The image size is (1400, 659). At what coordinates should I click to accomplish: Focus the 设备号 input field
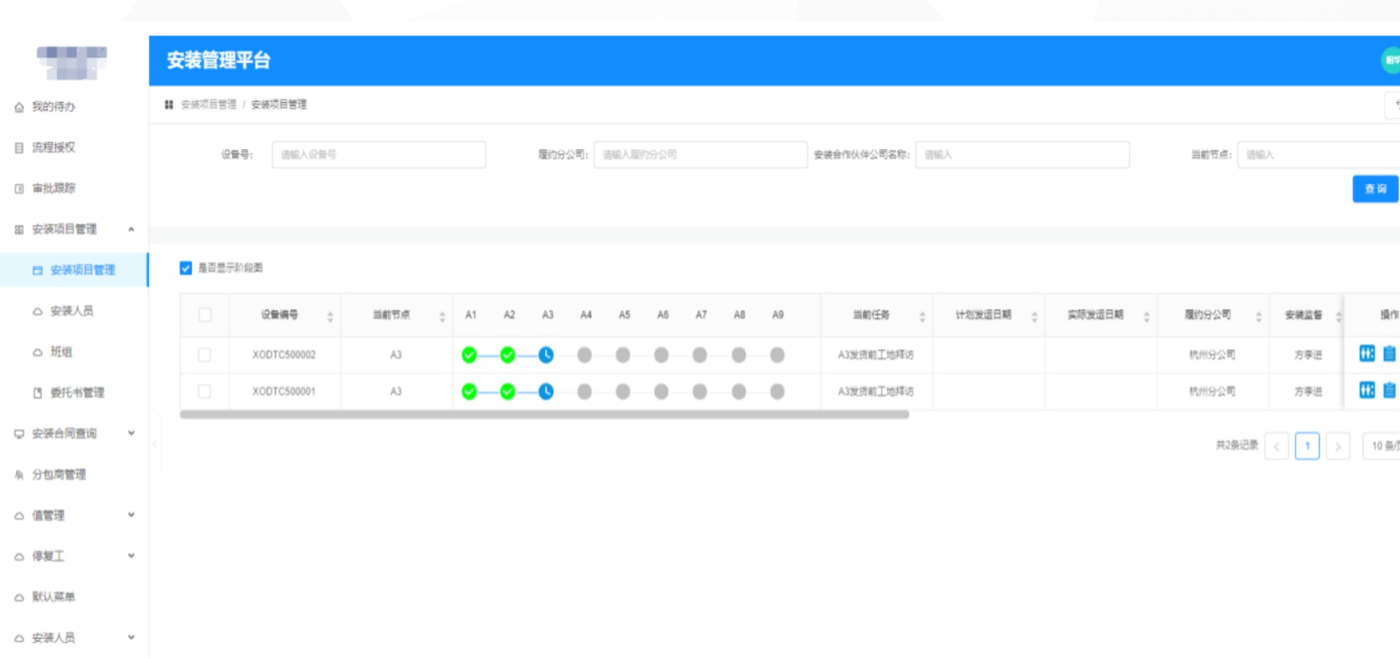[x=379, y=155]
